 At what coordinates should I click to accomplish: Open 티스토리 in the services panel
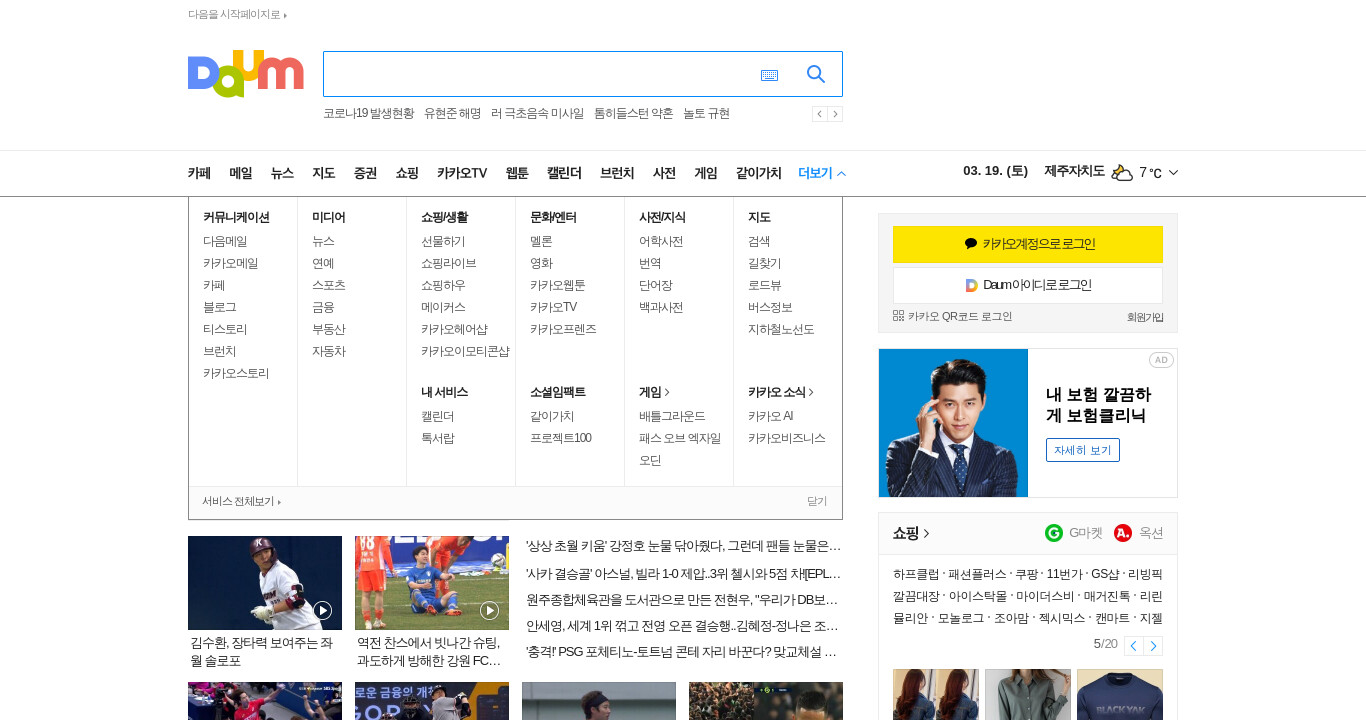225,329
